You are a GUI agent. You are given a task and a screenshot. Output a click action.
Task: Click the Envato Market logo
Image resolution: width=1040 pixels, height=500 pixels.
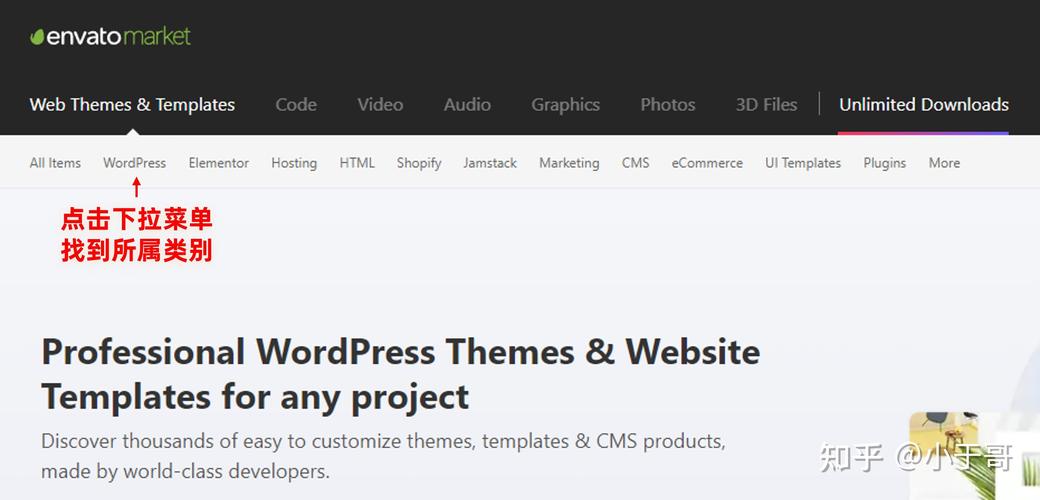pyautogui.click(x=110, y=37)
